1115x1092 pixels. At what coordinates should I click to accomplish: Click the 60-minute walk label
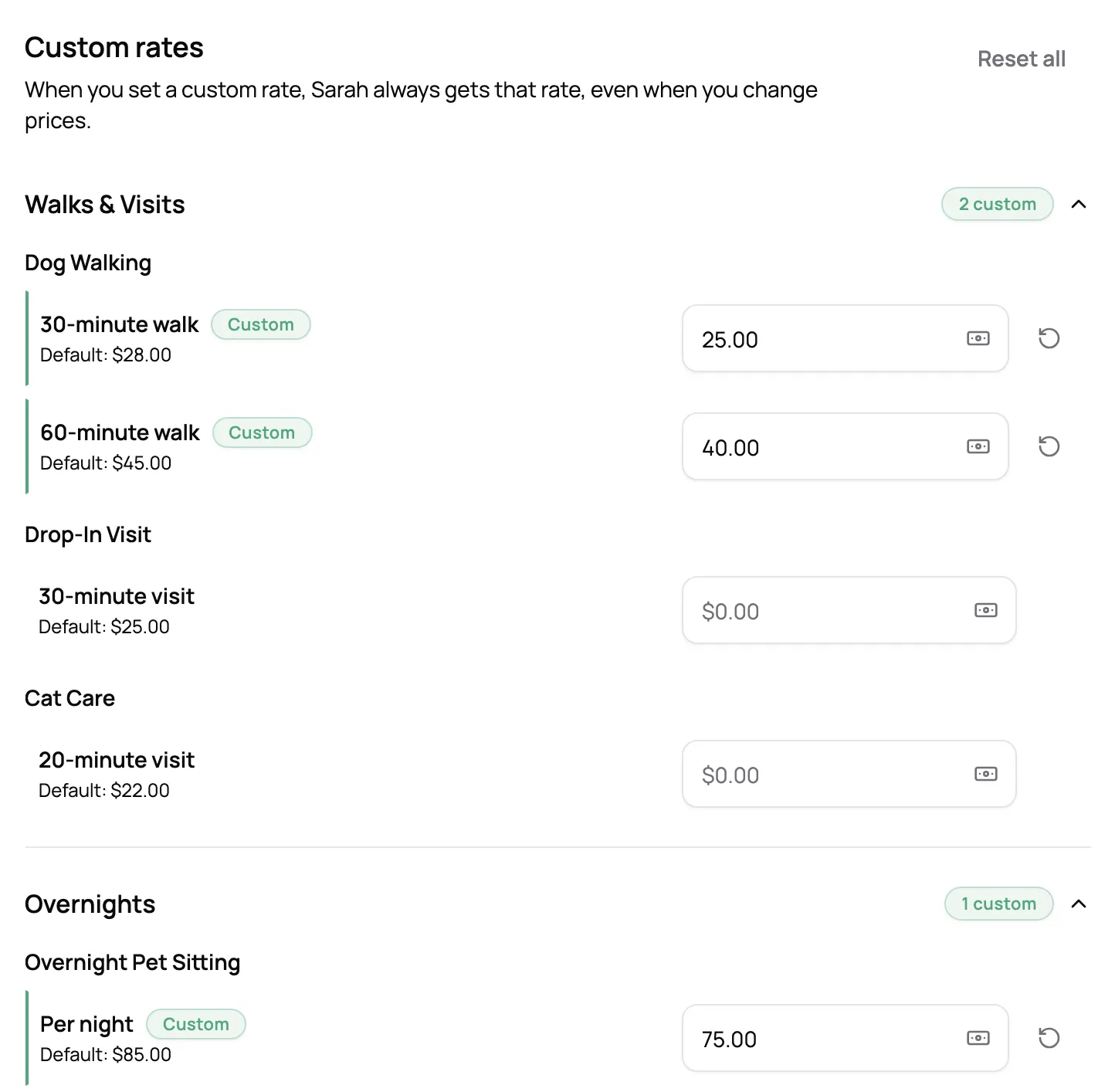click(120, 432)
